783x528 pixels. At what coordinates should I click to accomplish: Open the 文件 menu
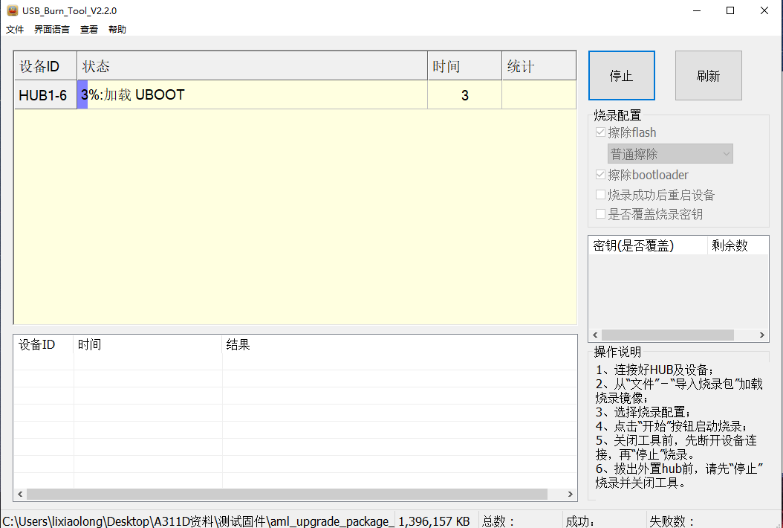15,29
